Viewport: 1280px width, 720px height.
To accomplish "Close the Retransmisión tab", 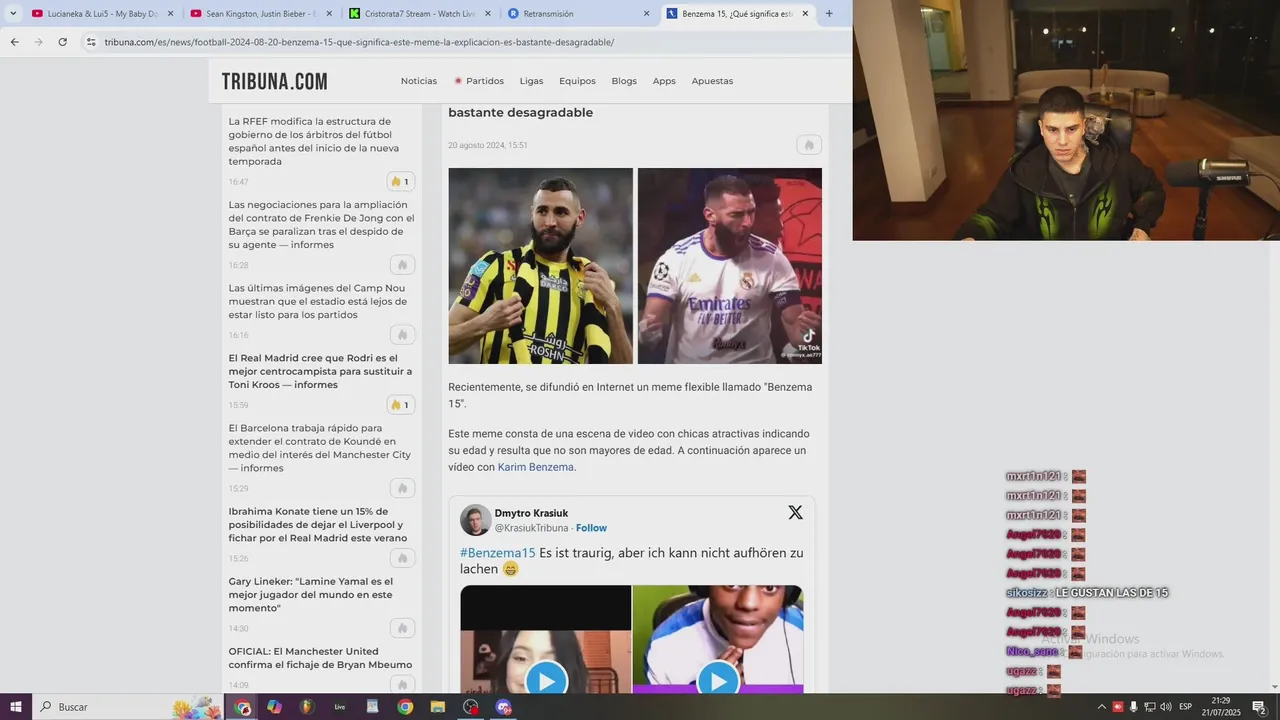I will [646, 13].
